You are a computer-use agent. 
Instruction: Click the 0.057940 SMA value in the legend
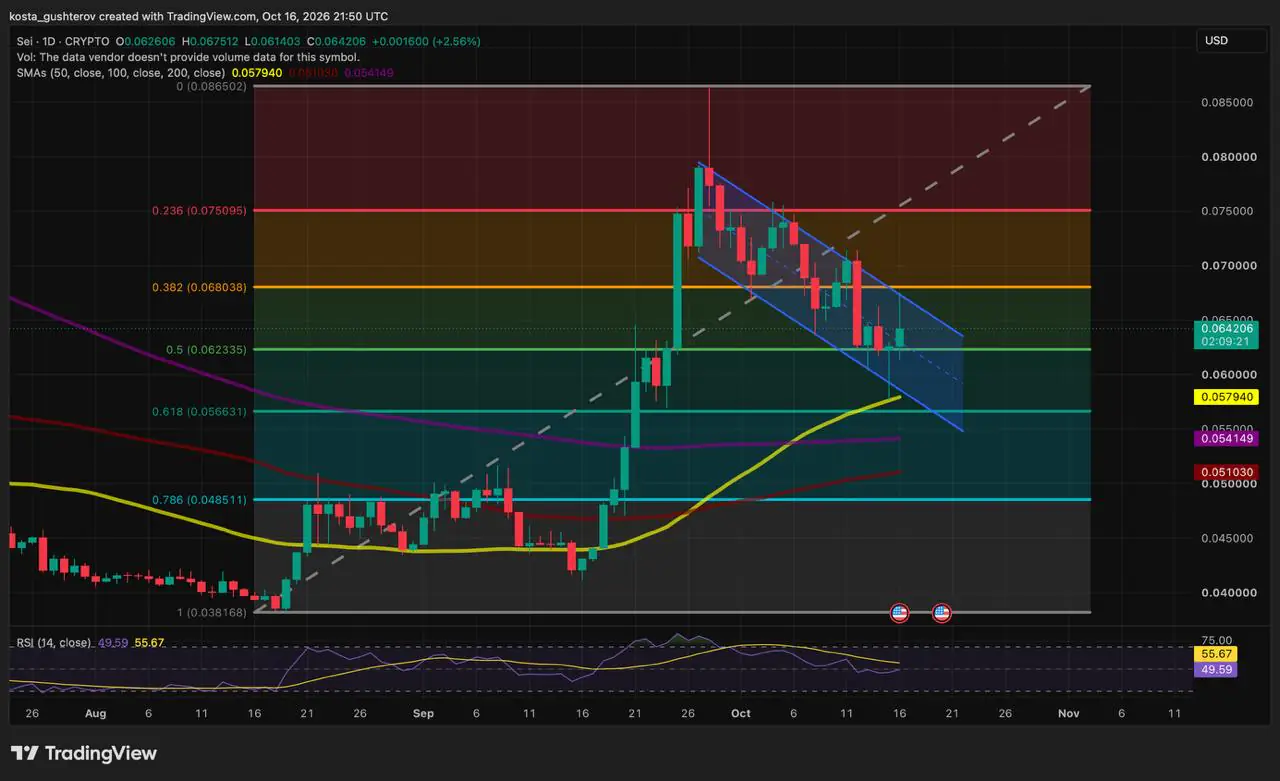coord(256,73)
